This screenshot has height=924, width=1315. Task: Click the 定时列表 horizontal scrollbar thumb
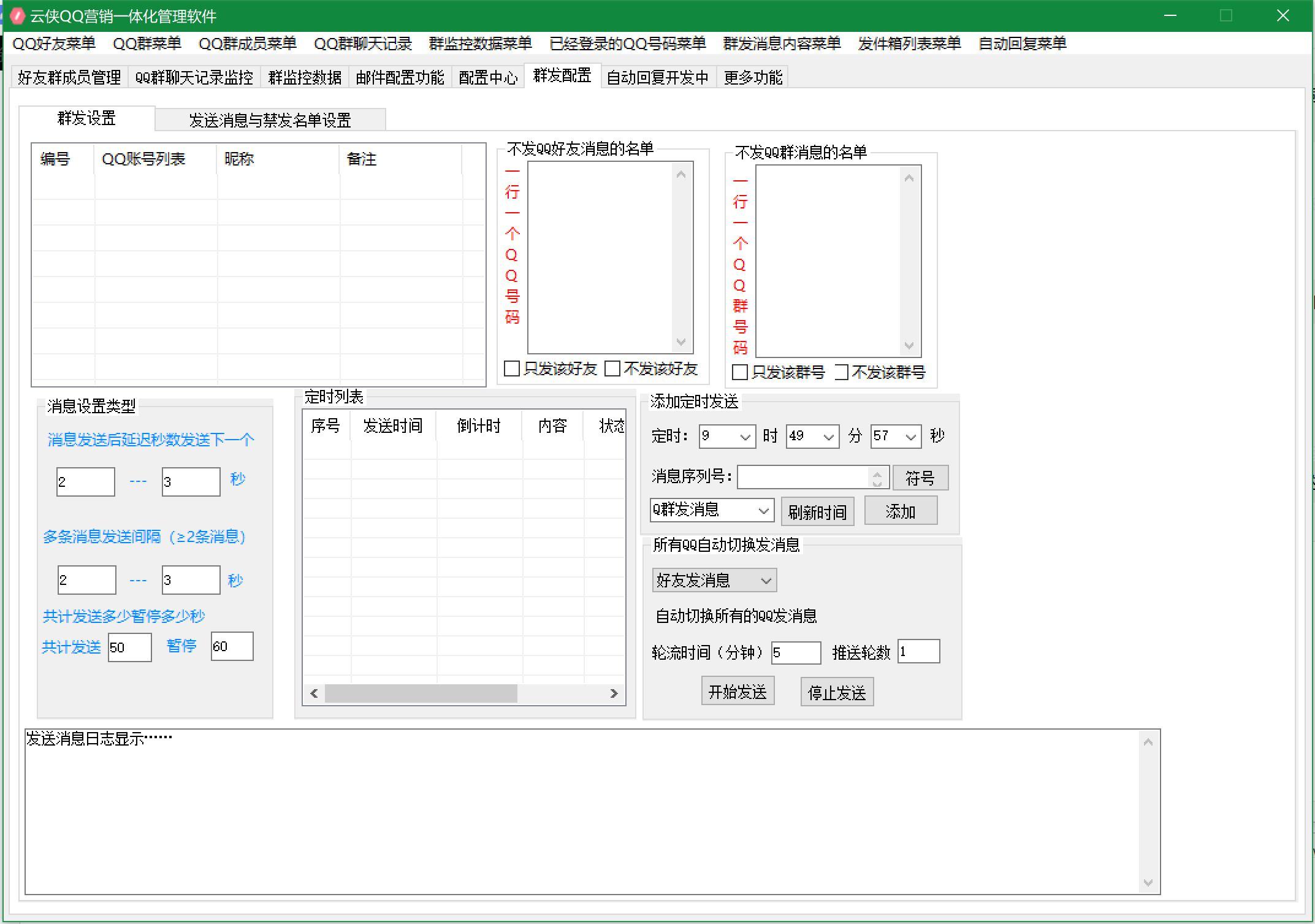click(421, 693)
